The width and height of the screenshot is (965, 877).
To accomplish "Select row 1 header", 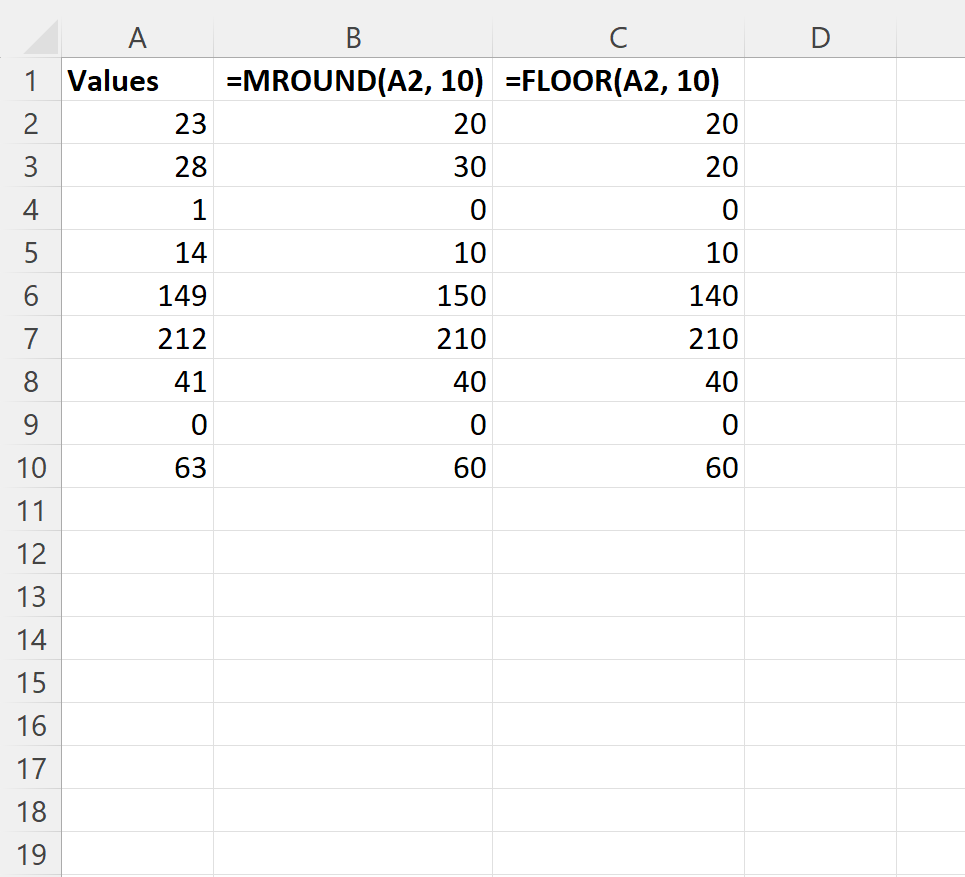I will tap(33, 81).
